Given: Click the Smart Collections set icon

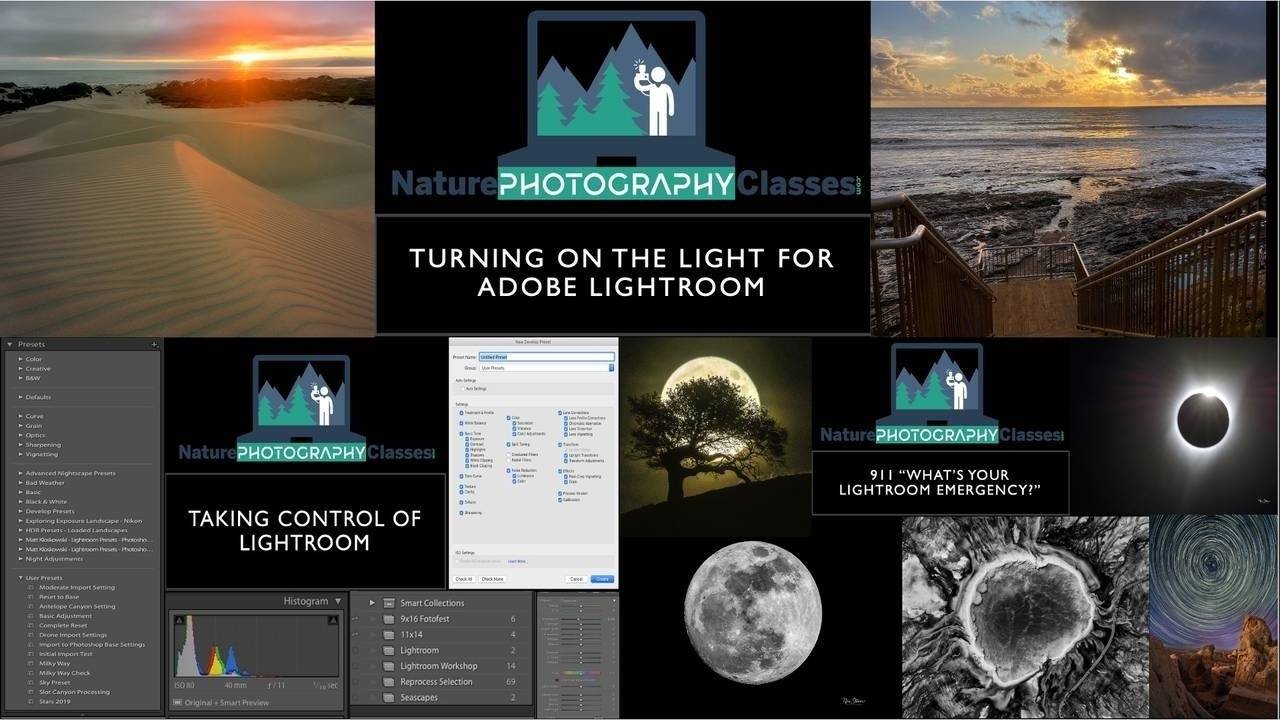Looking at the screenshot, I should [x=387, y=603].
